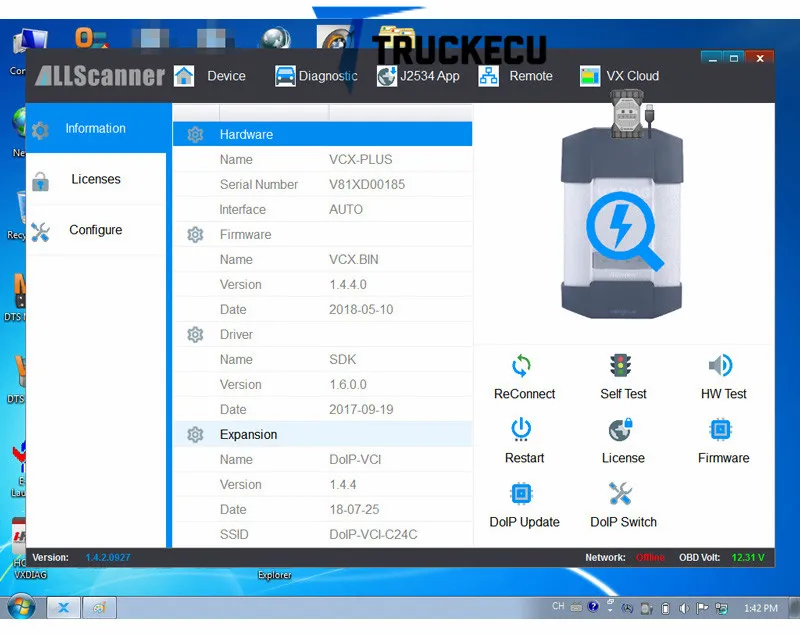800x634 pixels.
Task: Select driver name SDK
Action: 342,360
